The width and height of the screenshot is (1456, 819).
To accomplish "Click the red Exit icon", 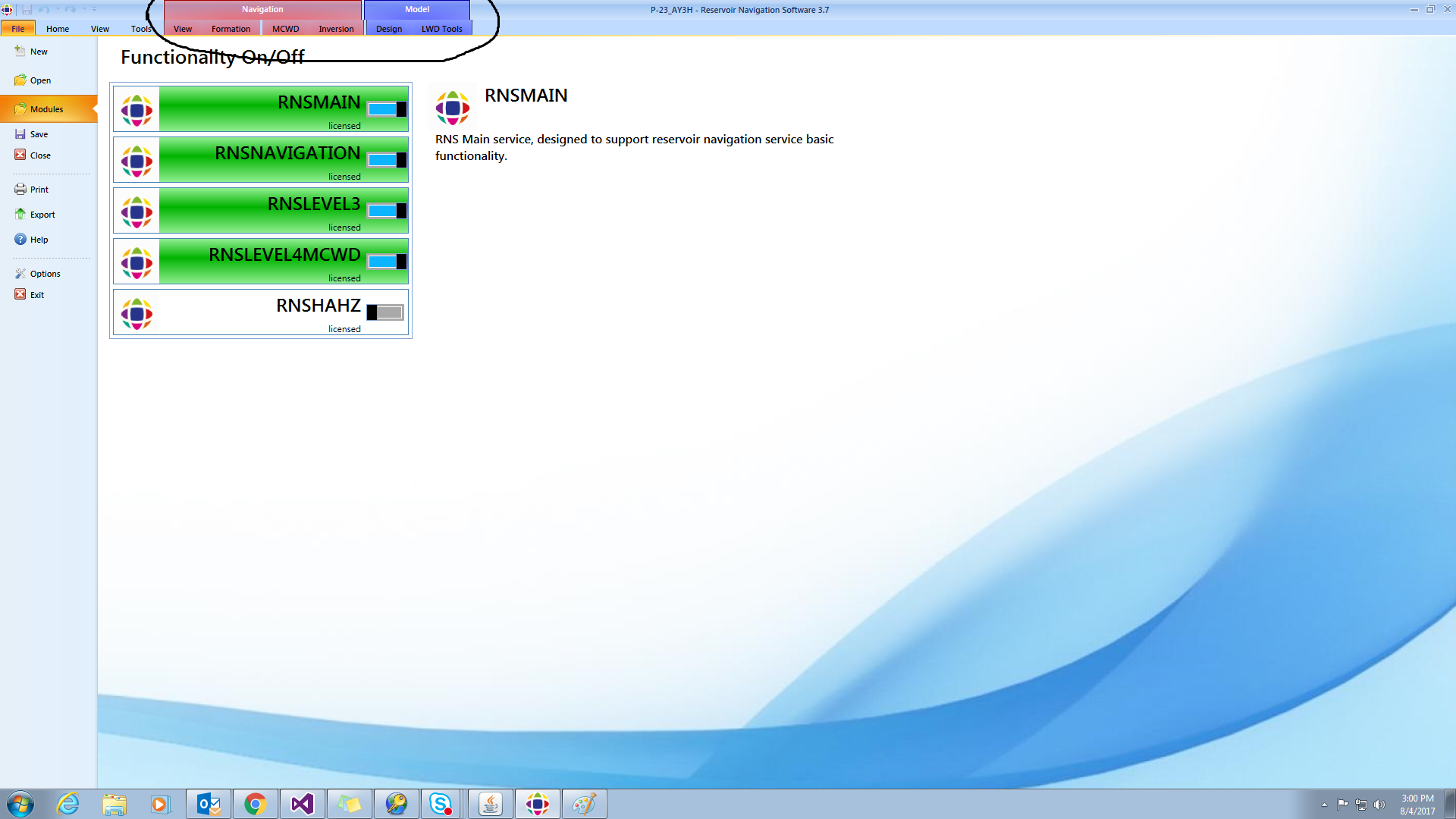I will 20,294.
